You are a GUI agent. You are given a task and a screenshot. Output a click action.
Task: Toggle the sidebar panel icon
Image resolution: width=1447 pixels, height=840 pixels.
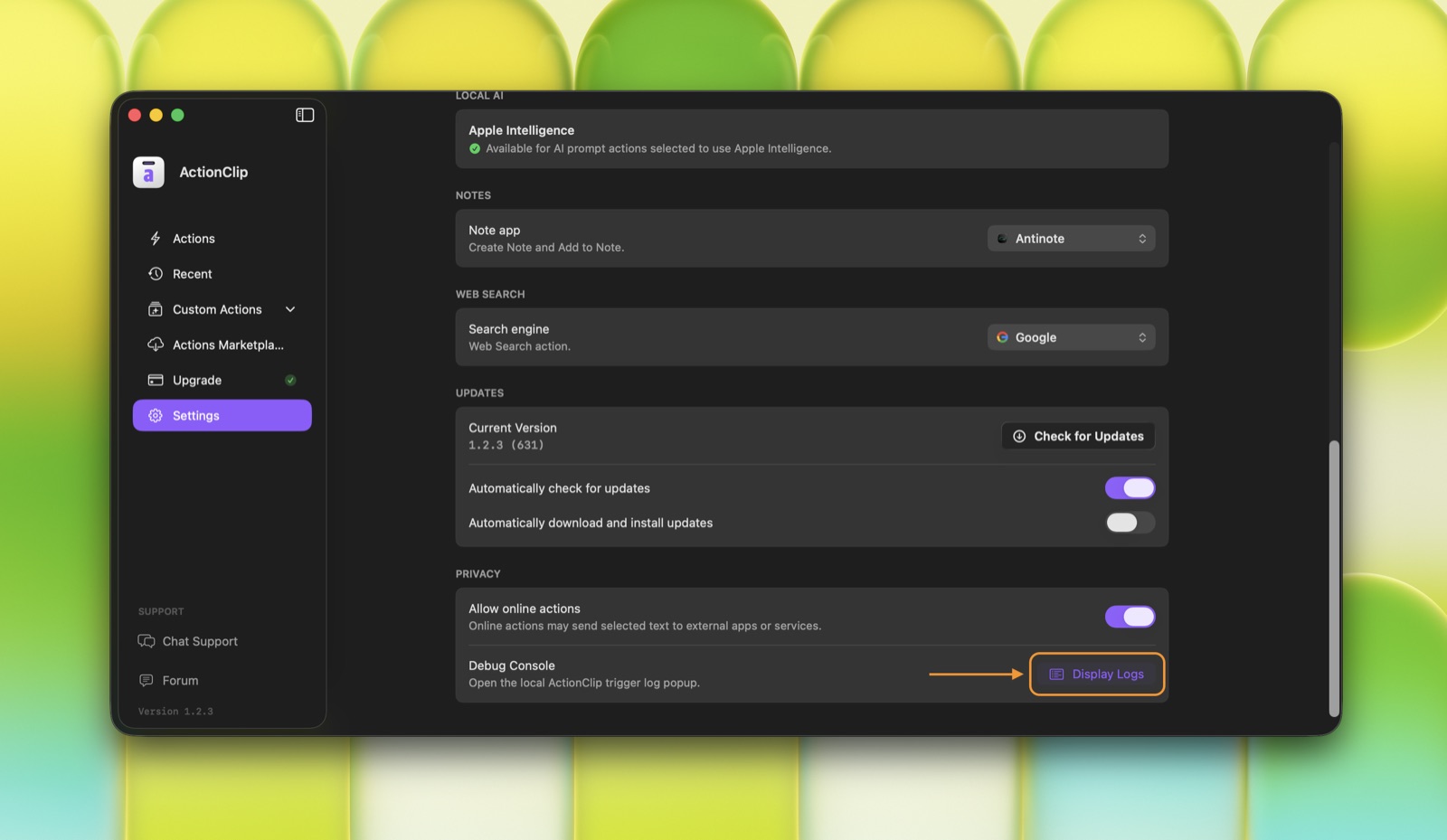[x=305, y=115]
